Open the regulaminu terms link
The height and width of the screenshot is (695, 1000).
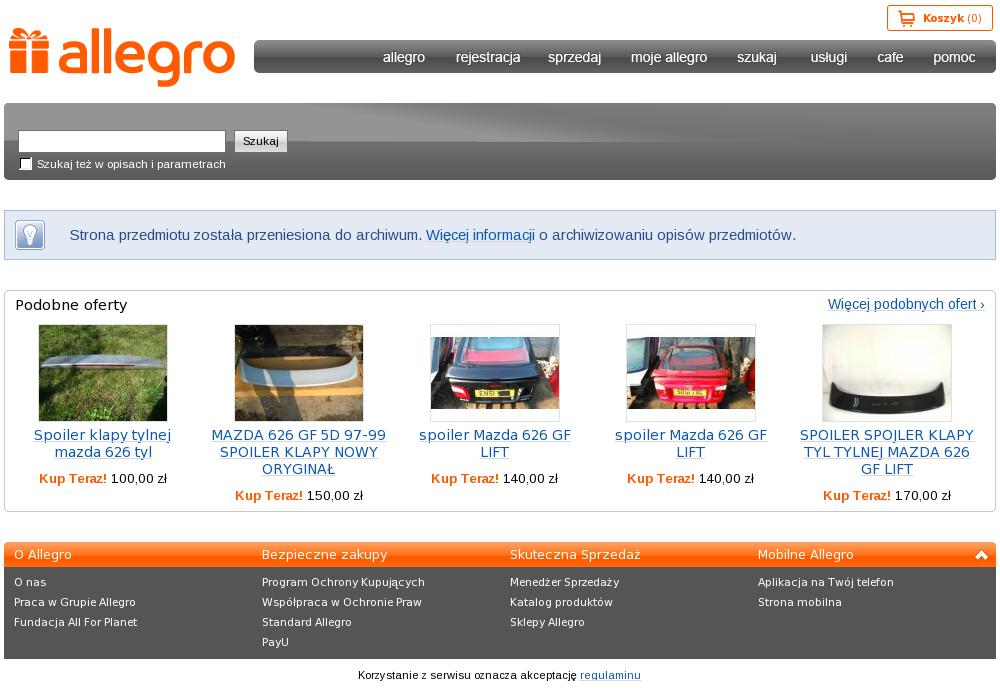click(x=610, y=675)
